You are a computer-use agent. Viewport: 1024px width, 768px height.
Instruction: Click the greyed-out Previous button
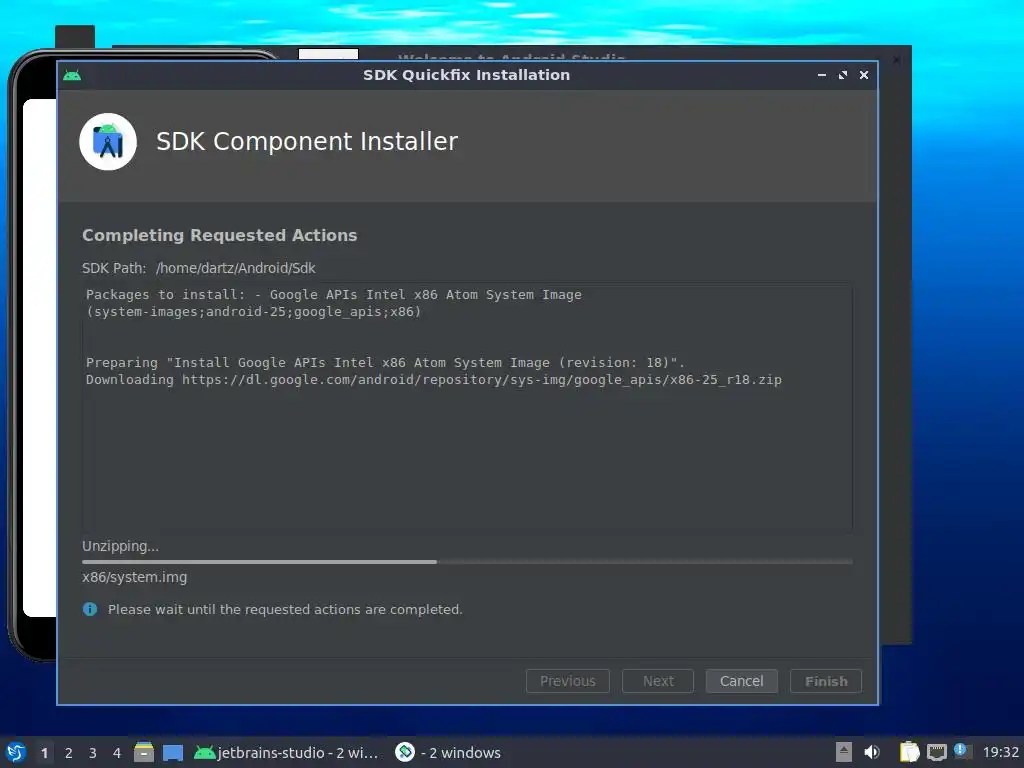coord(568,681)
